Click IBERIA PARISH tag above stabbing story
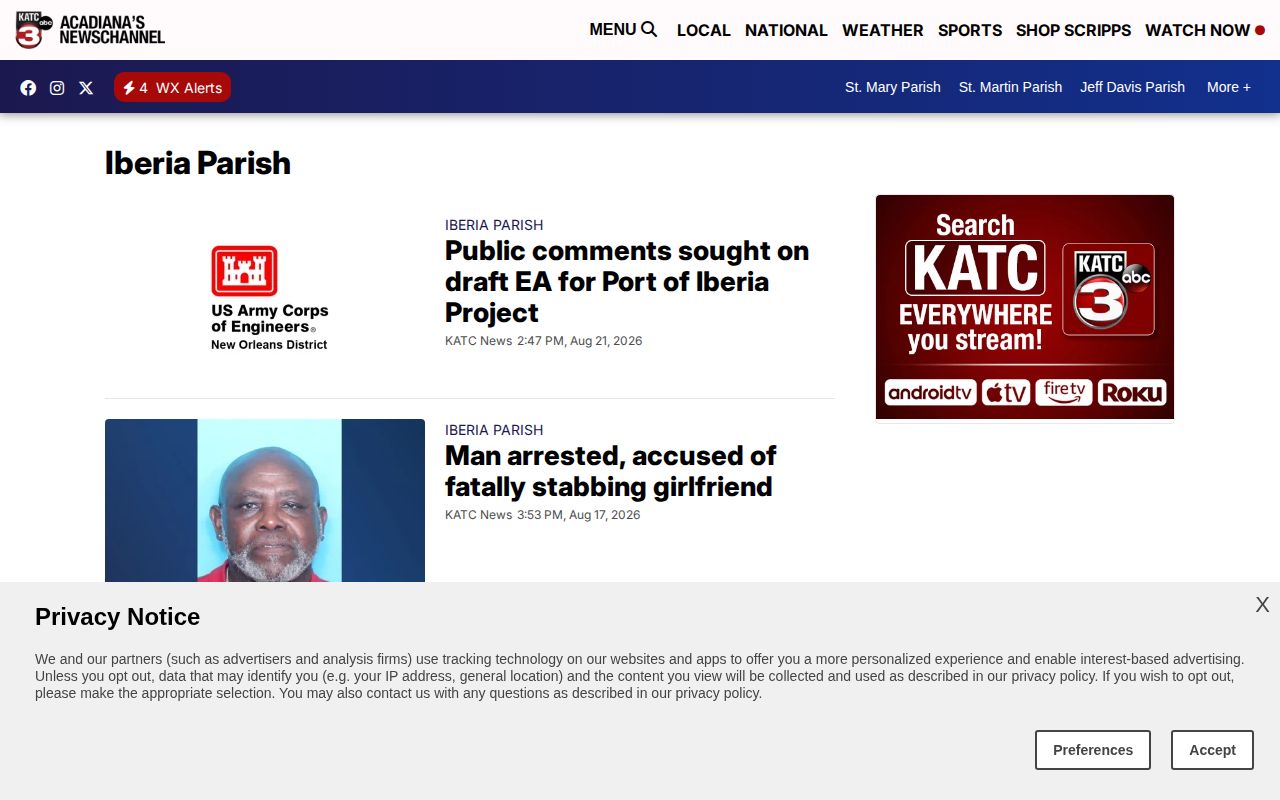This screenshot has width=1280, height=800. click(x=494, y=430)
